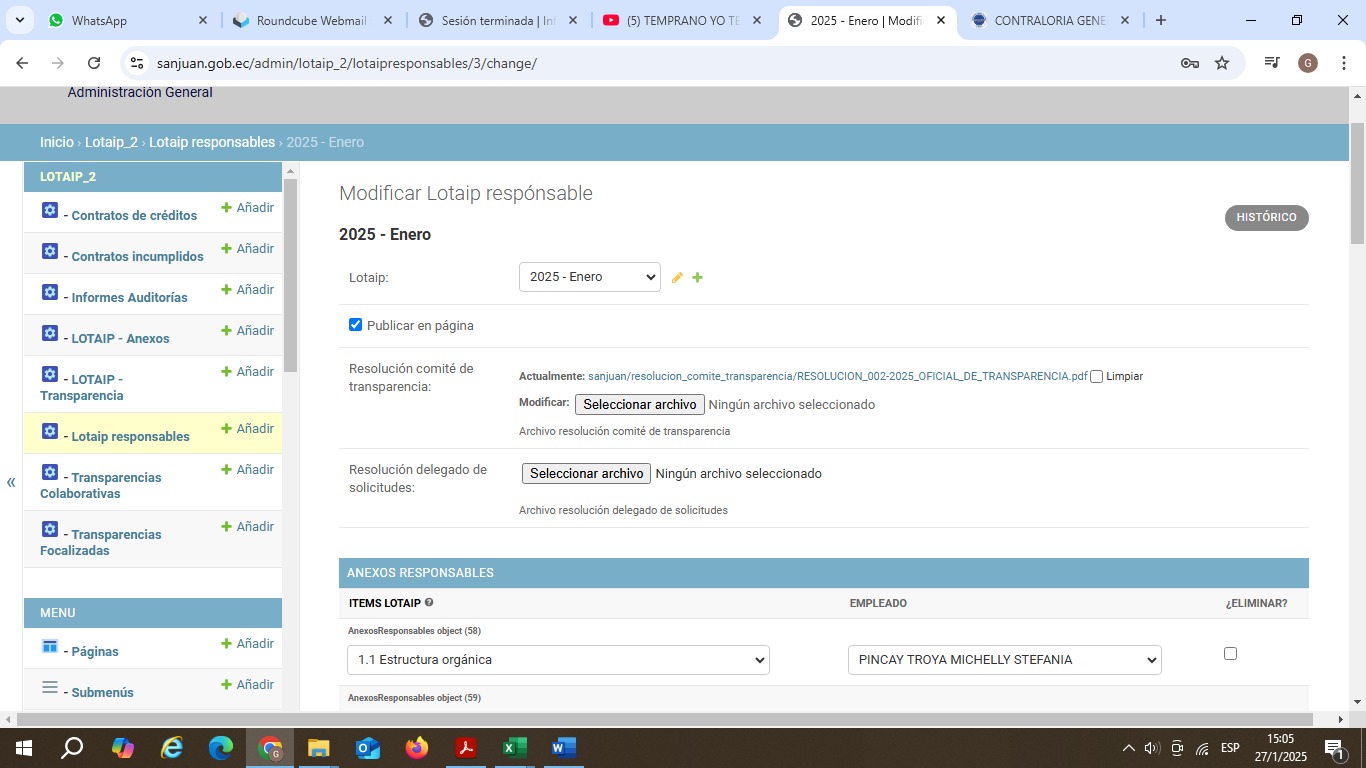
Task: Expand the 1.1 Estructura orgánica items dropdown
Action: (x=558, y=660)
